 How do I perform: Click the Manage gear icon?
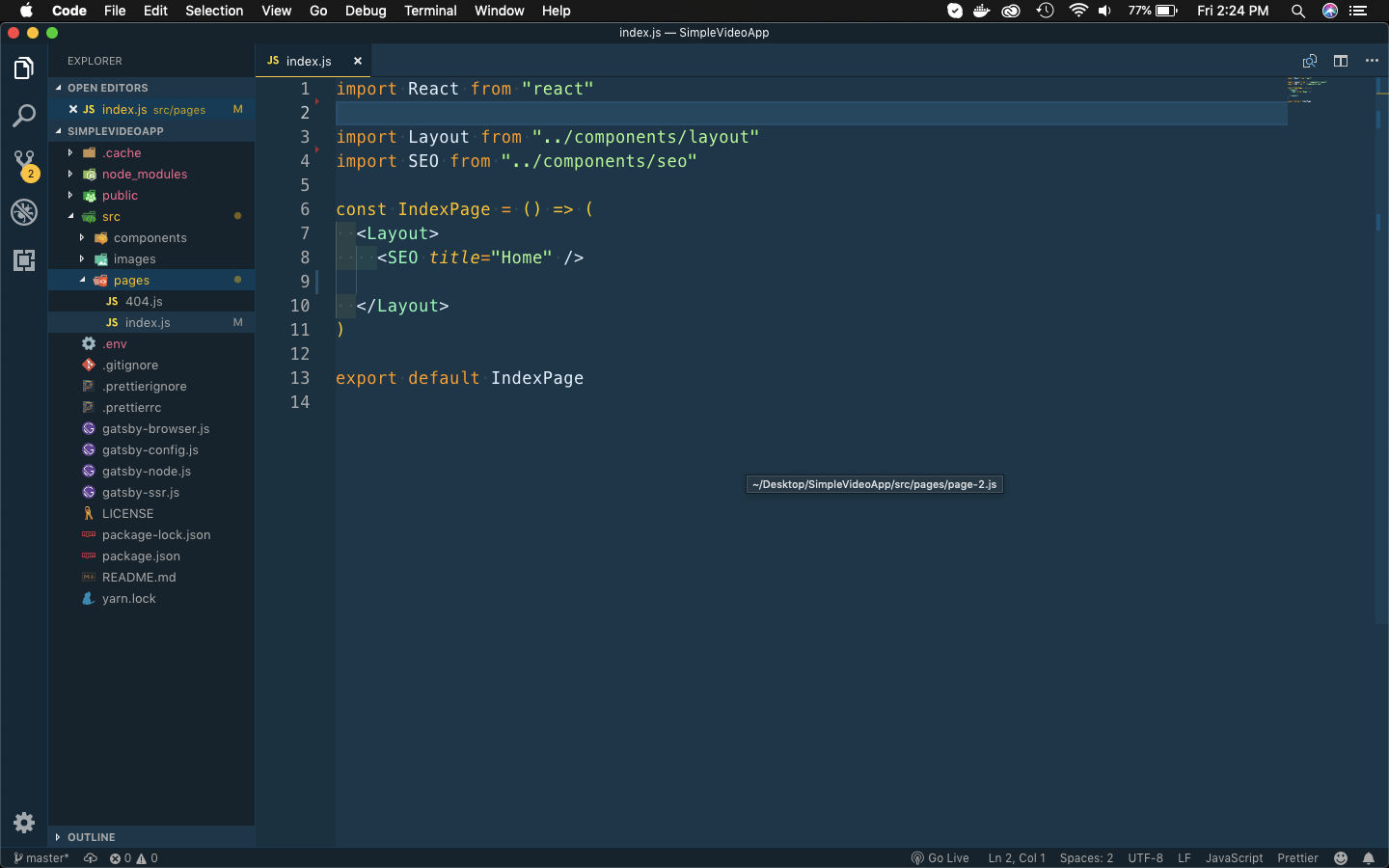tap(24, 823)
